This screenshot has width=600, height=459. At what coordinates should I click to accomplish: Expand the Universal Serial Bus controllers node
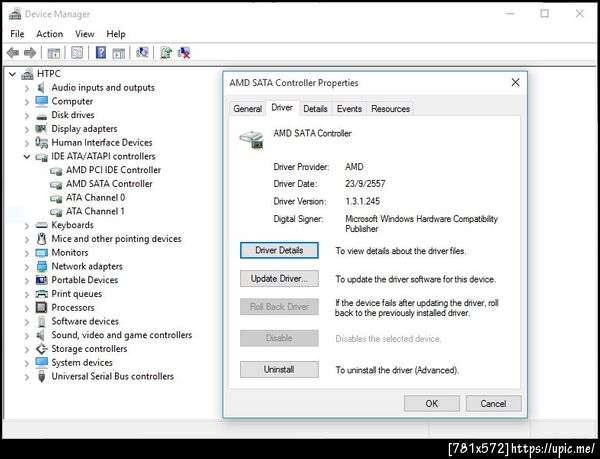coord(27,377)
